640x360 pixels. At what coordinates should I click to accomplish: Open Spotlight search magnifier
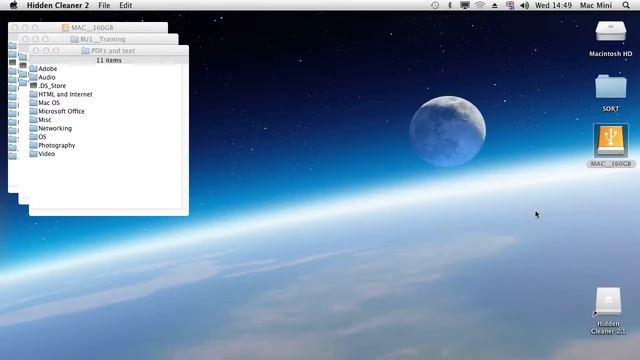(626, 5)
